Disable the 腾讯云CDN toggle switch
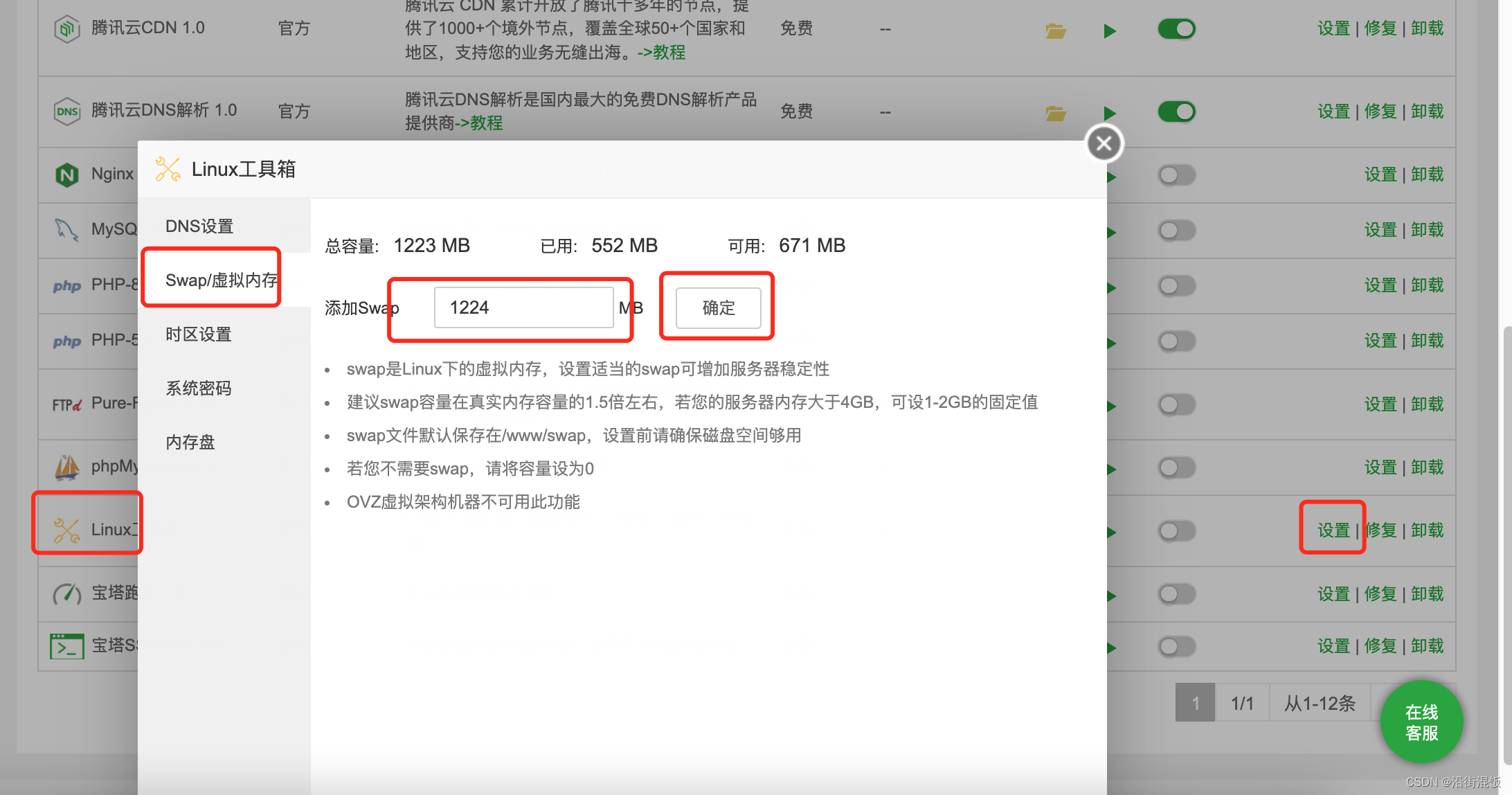 click(x=1176, y=29)
